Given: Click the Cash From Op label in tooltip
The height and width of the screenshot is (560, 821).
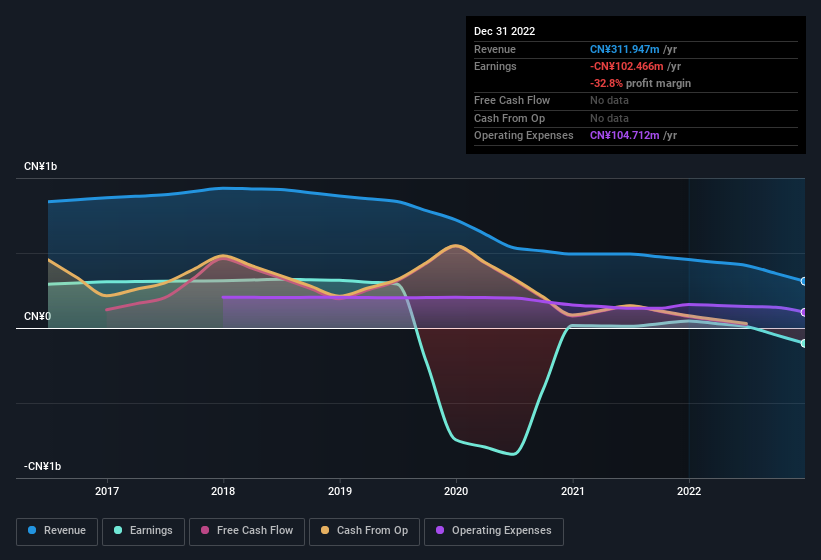Looking at the screenshot, I should [509, 118].
